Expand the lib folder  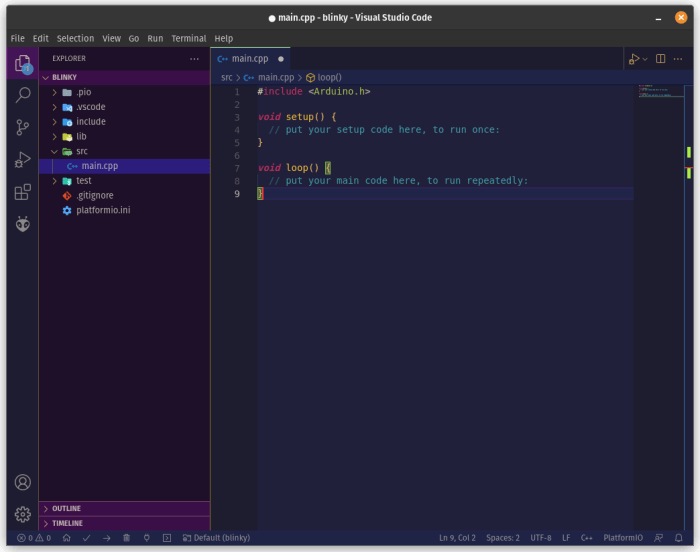click(54, 136)
